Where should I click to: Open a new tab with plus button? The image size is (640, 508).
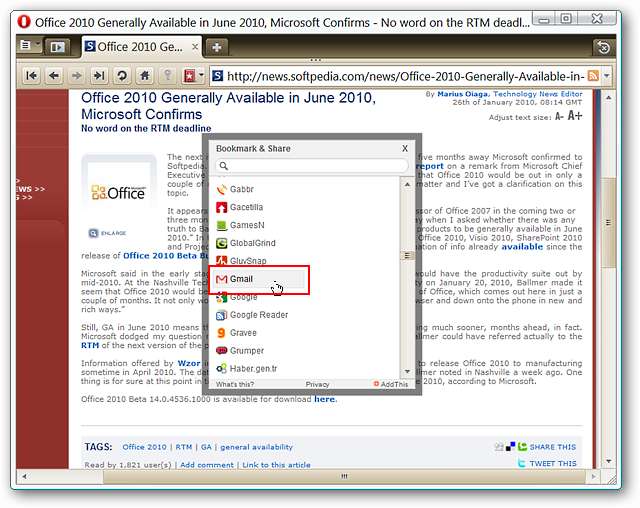click(217, 47)
